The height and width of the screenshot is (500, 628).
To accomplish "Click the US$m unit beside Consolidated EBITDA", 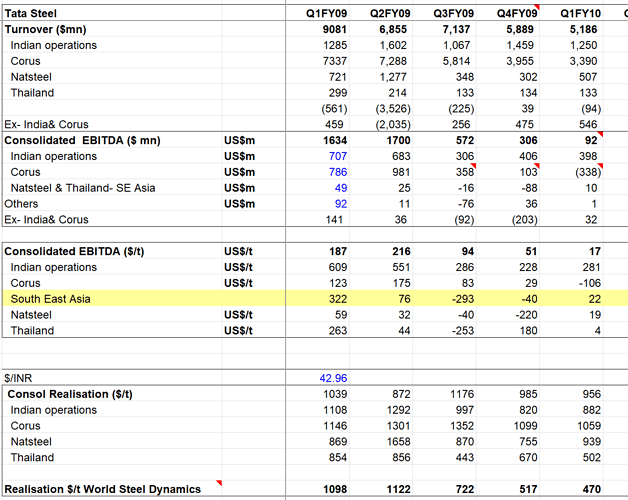I will point(240,140).
